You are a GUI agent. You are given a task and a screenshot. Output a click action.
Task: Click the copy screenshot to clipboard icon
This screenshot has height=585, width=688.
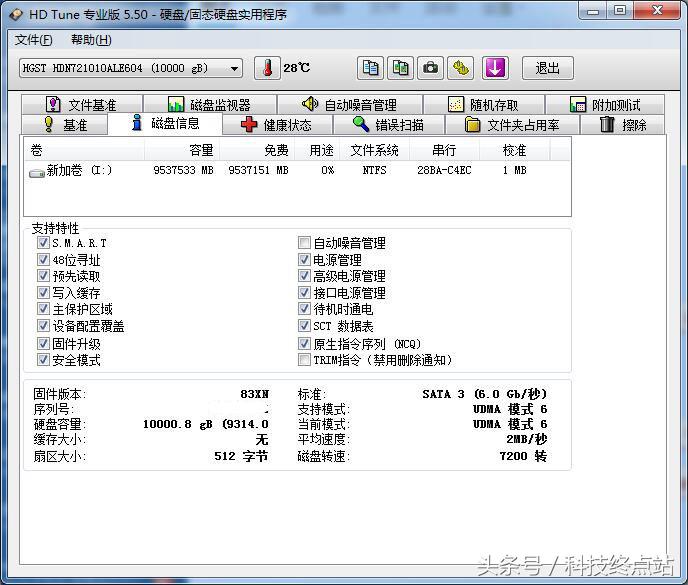(x=400, y=68)
